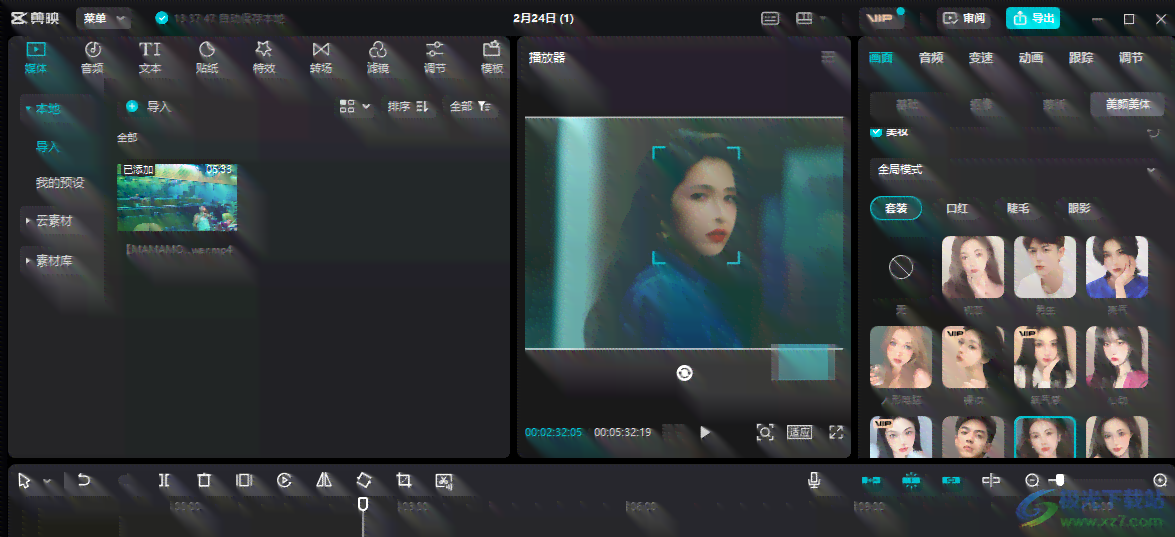Open the 菜单 menu dropdown

pos(103,18)
